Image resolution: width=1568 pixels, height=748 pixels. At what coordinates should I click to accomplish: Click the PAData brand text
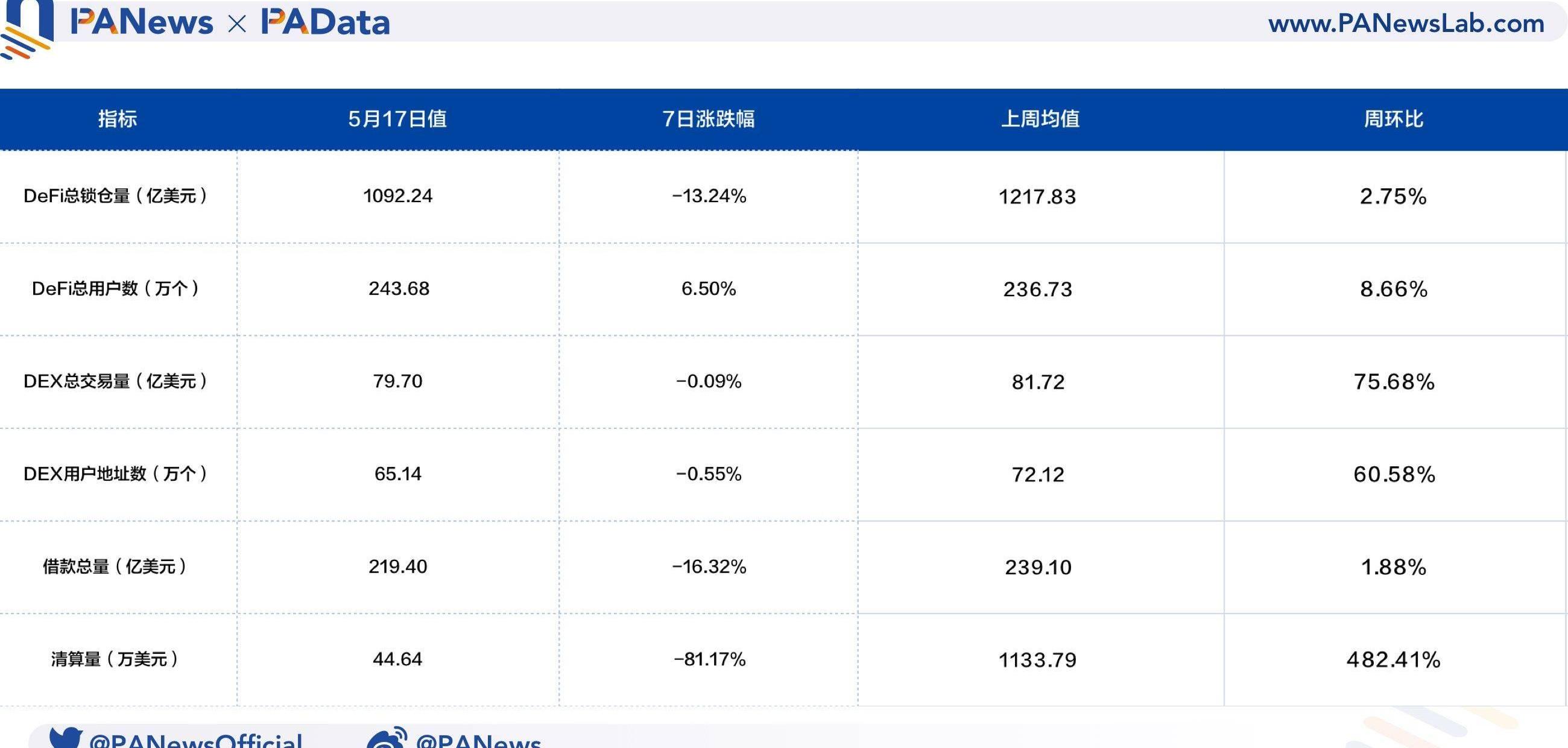pos(326,22)
